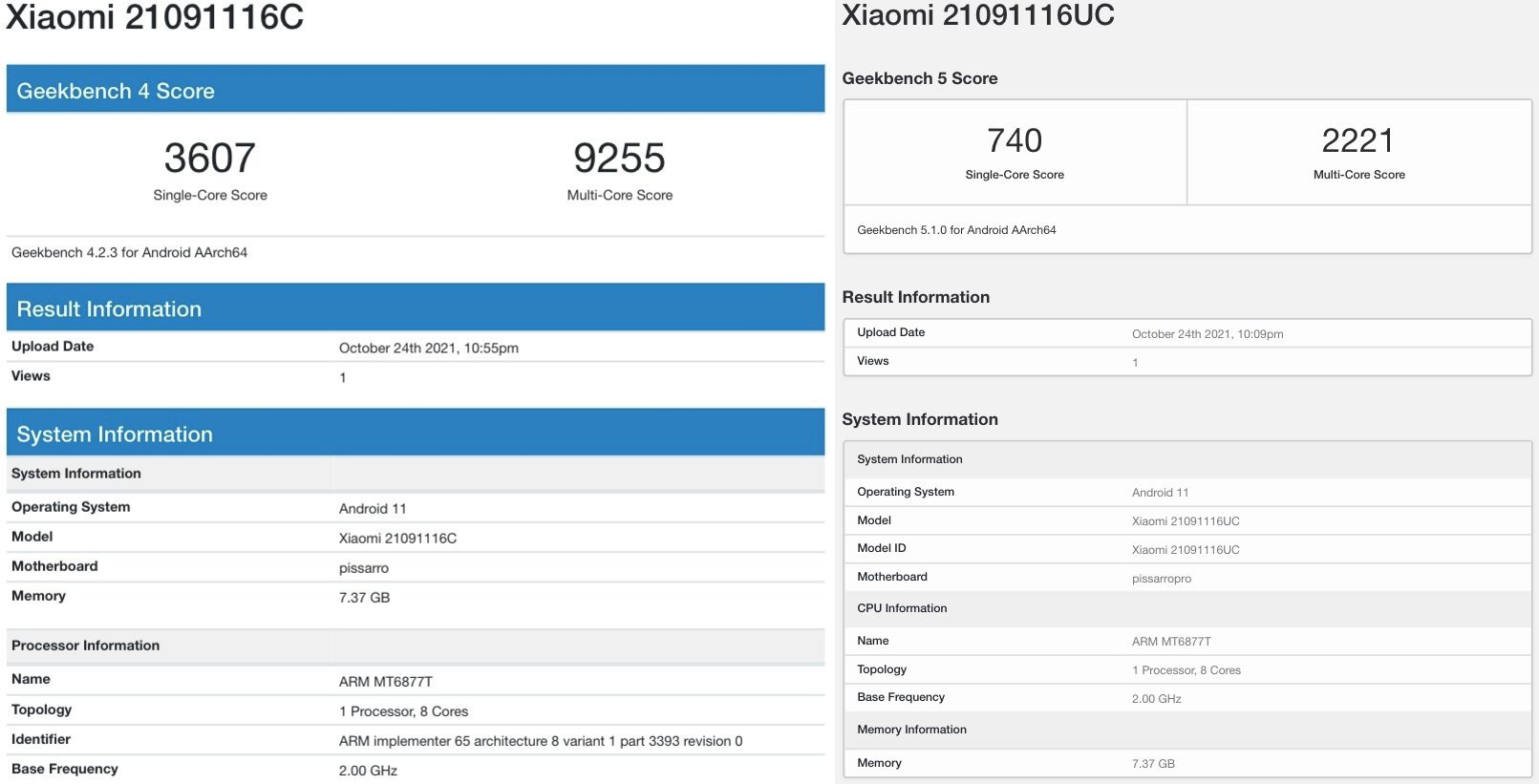Click topology value in Geekbench 4 table
This screenshot has height=784, width=1539.
[403, 711]
